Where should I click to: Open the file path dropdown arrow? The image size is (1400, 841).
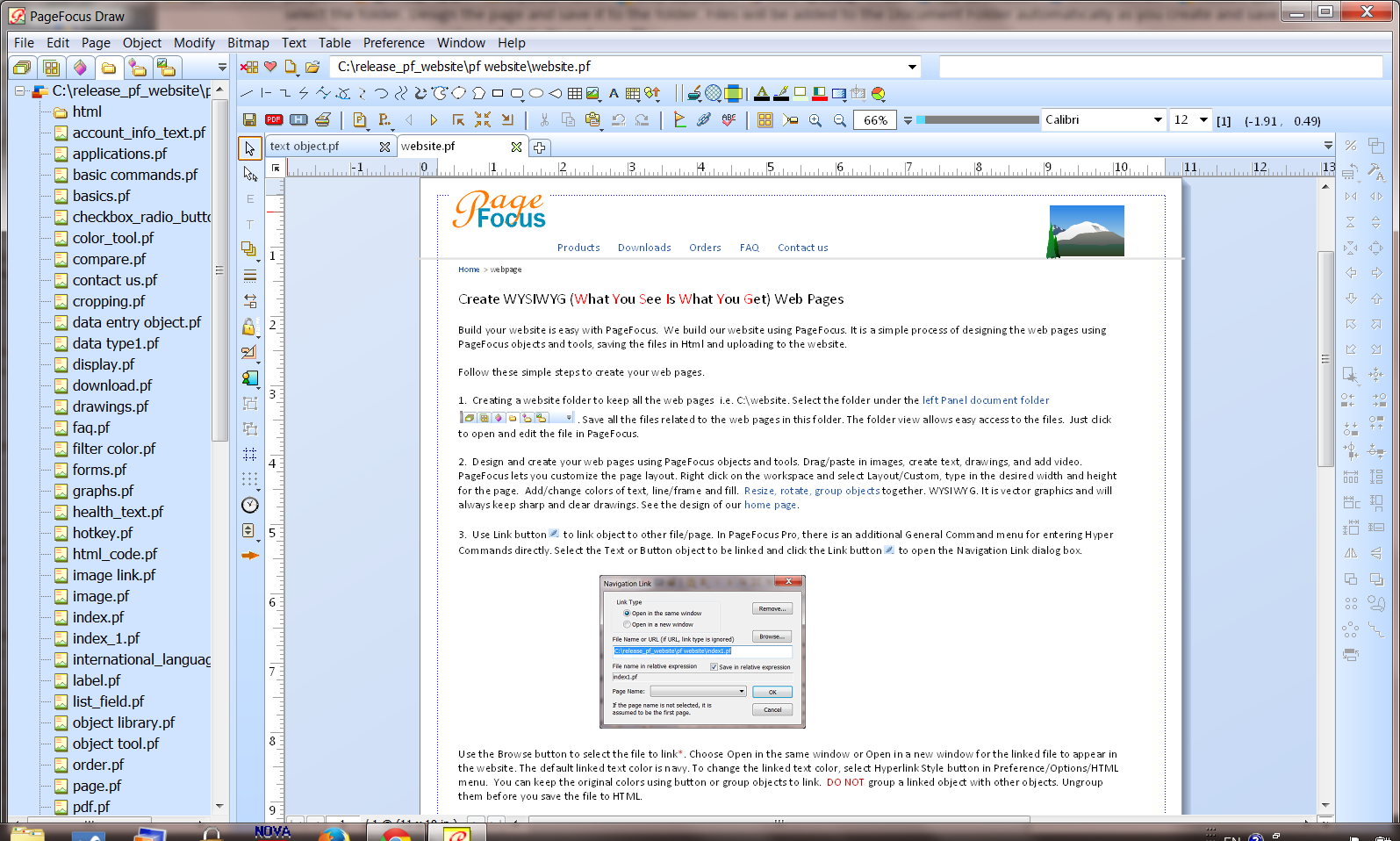click(912, 67)
